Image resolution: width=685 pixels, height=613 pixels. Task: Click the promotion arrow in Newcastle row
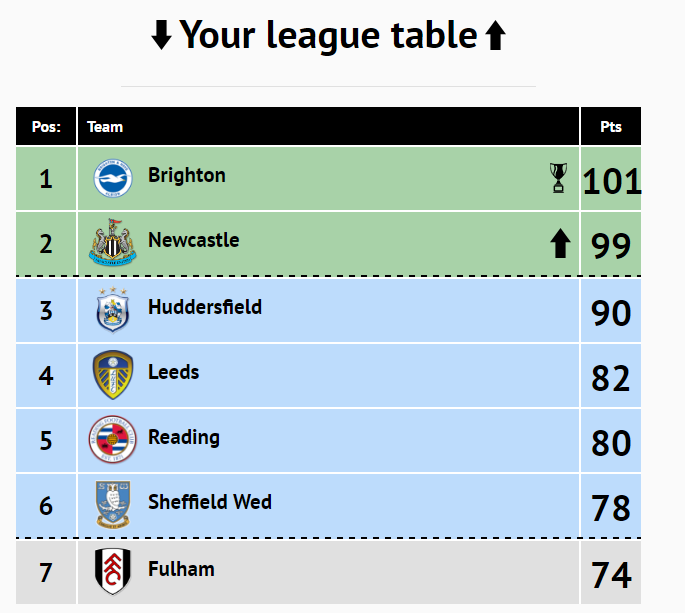560,243
